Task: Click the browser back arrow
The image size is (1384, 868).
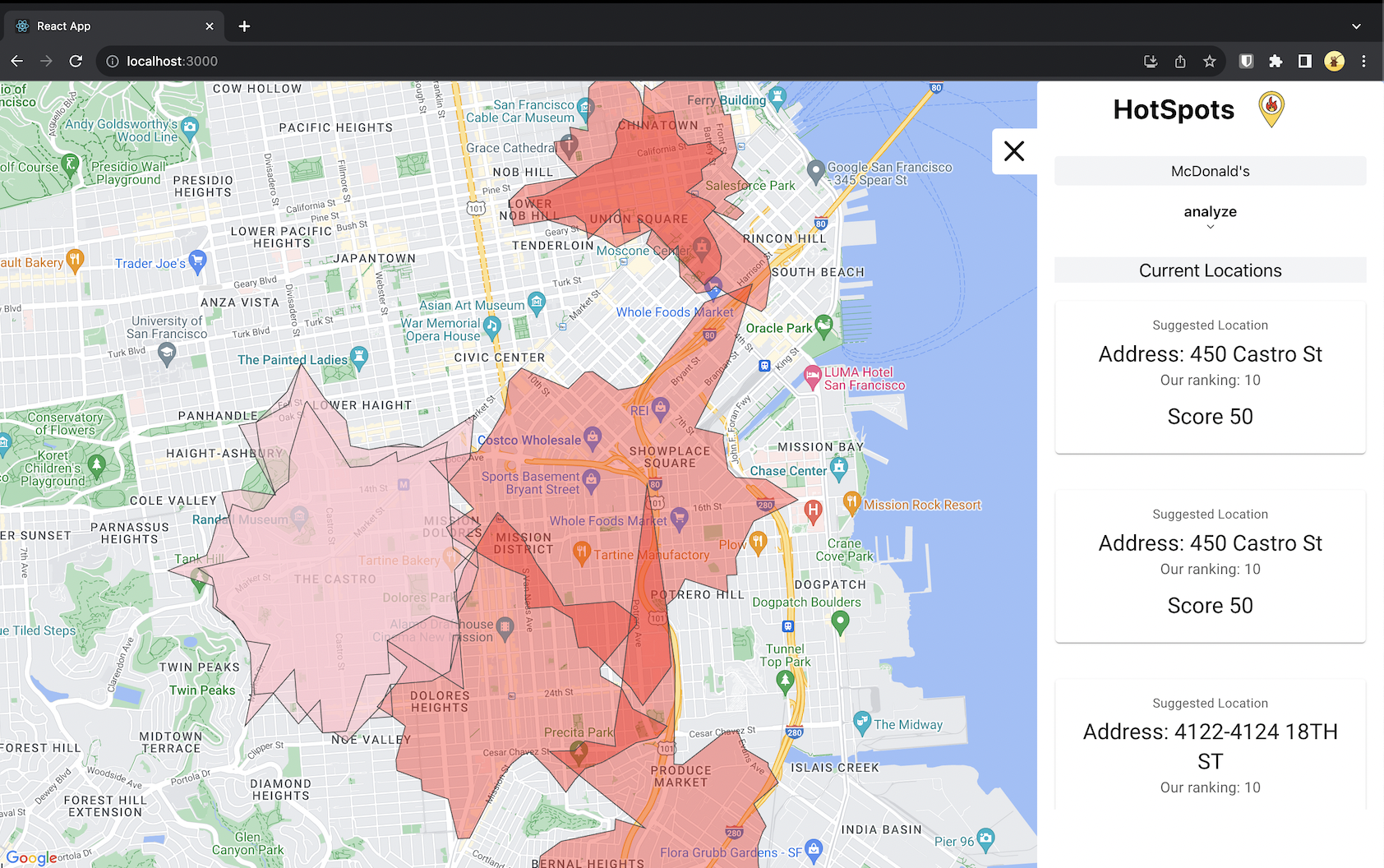Action: (17, 61)
